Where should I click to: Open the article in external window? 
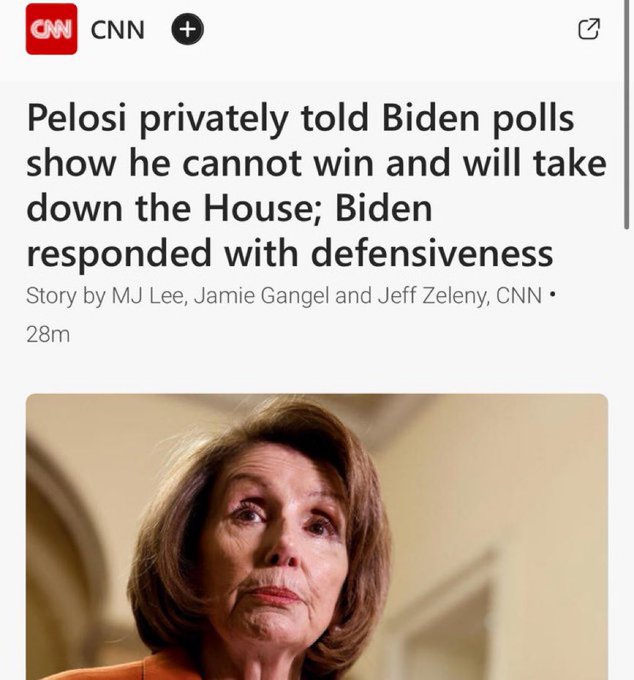[x=589, y=29]
